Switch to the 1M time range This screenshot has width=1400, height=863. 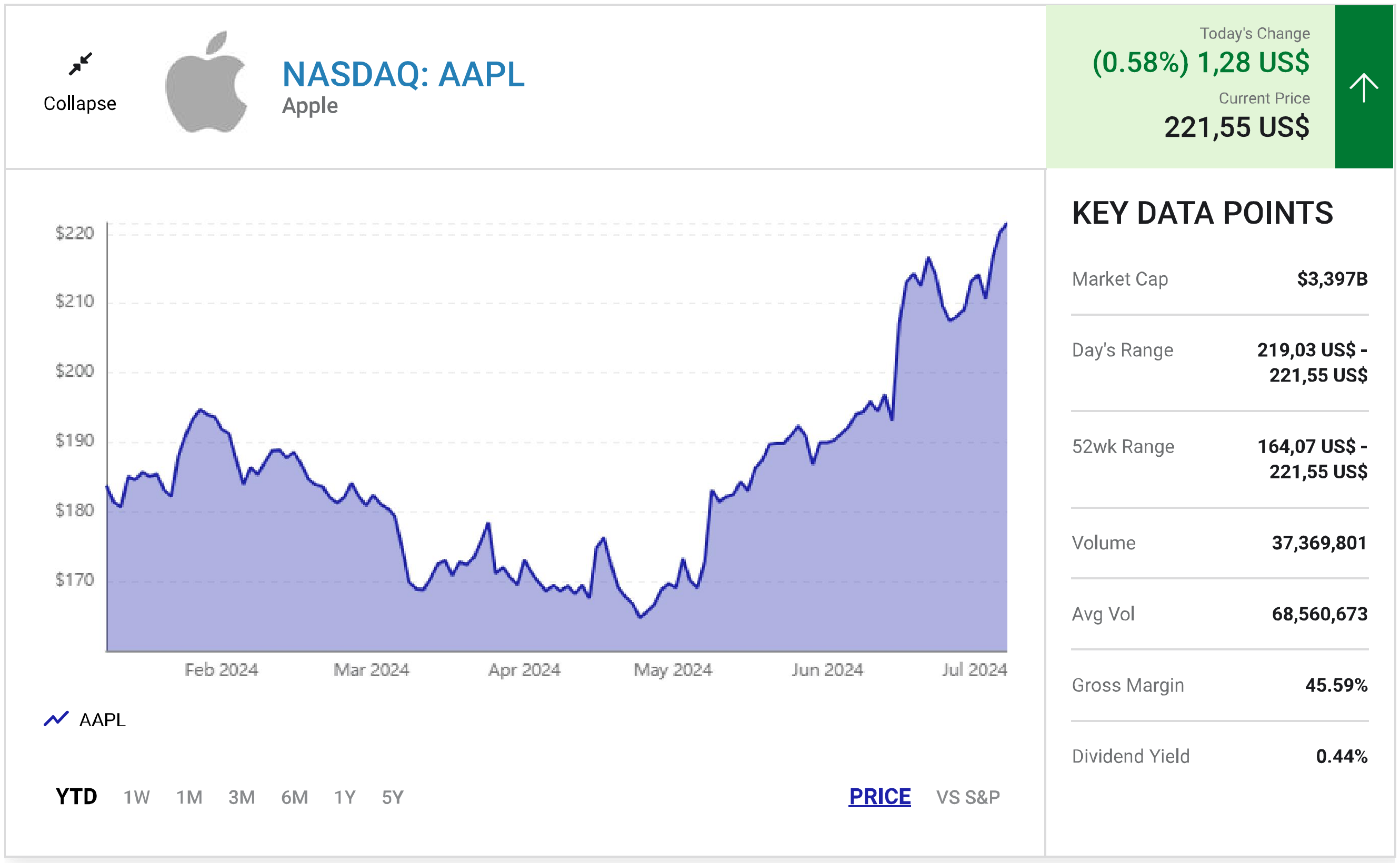point(189,797)
